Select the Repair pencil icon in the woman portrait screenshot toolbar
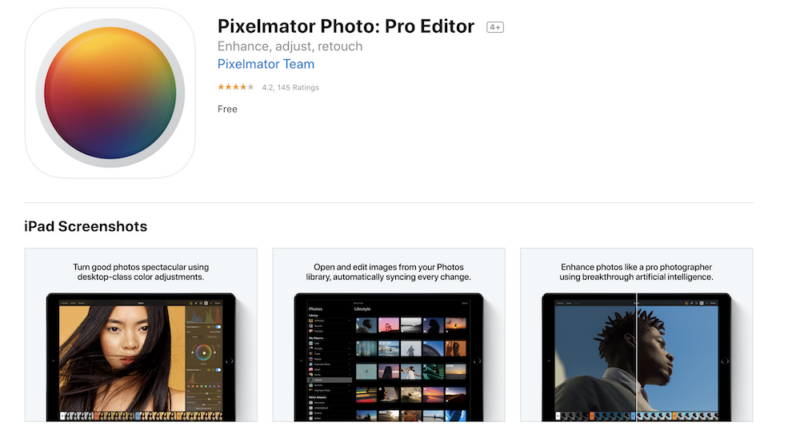 196,303
